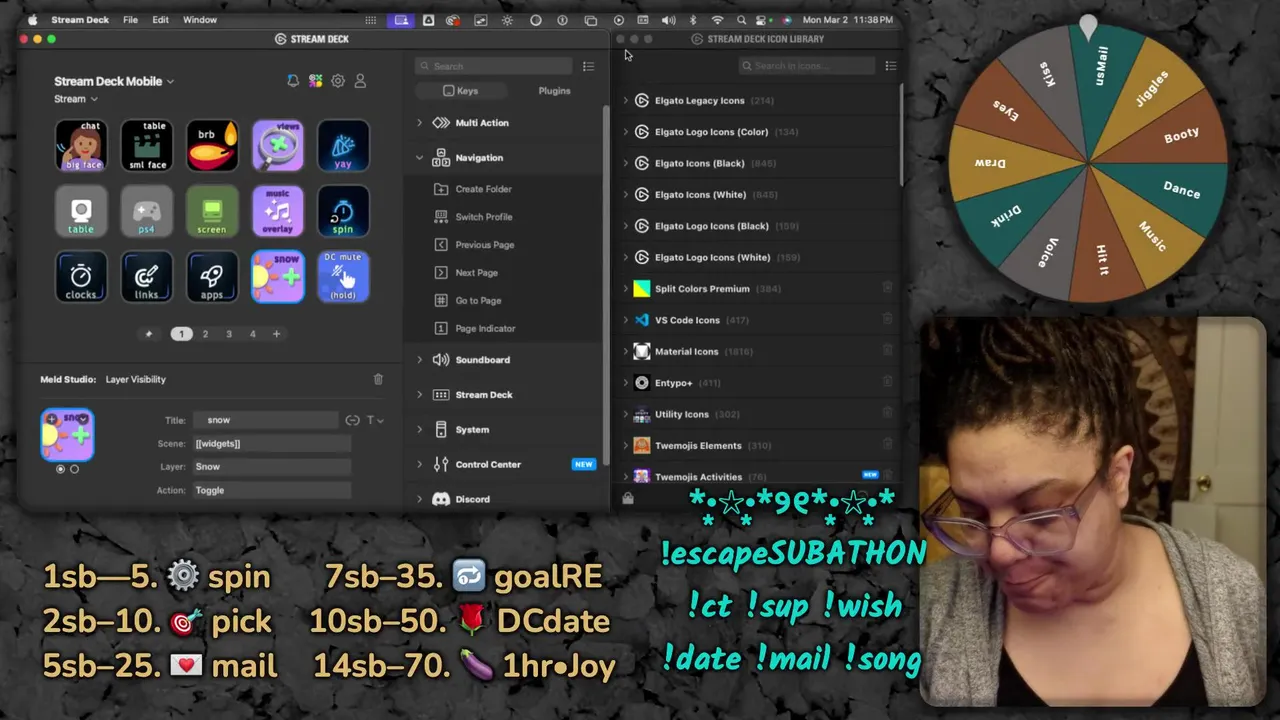
Task: Expand the Soundboard category
Action: click(x=419, y=360)
